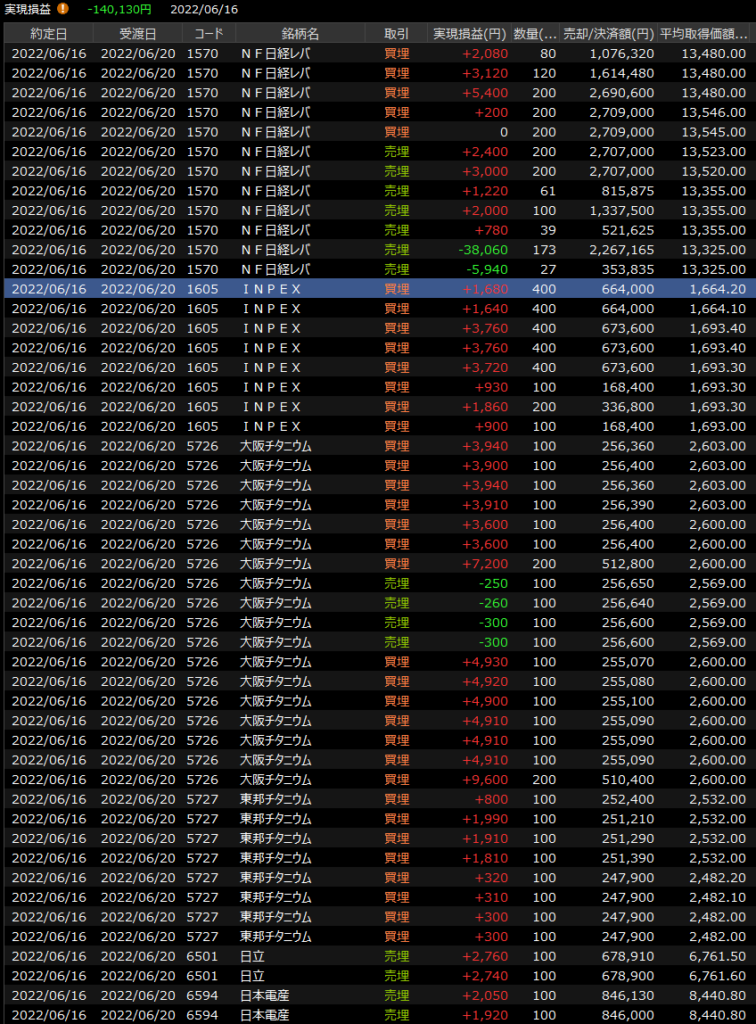Select NF日経レバ row with zero profit

378,132
